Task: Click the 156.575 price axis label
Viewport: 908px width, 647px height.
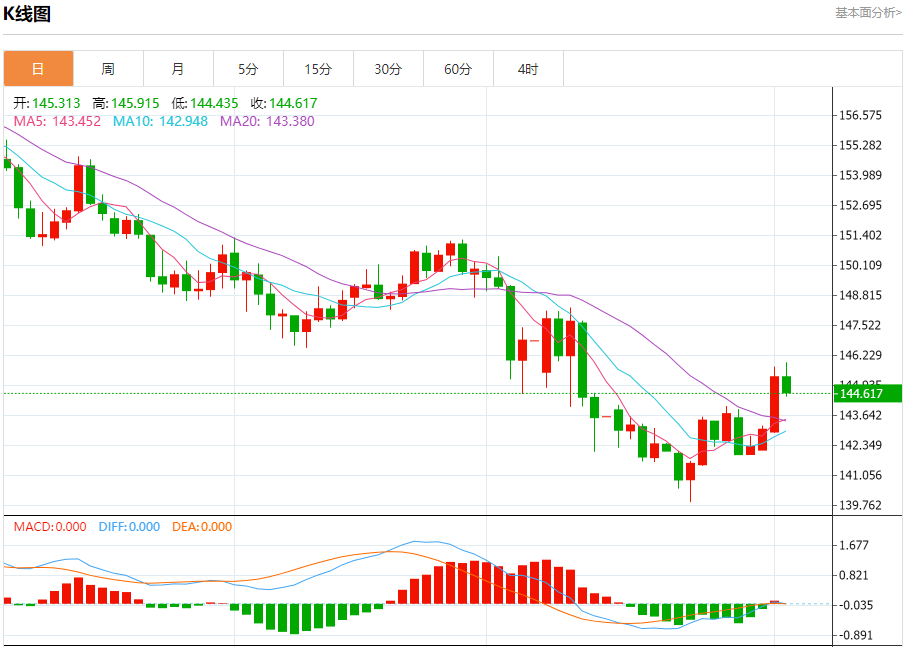Action: [861, 115]
